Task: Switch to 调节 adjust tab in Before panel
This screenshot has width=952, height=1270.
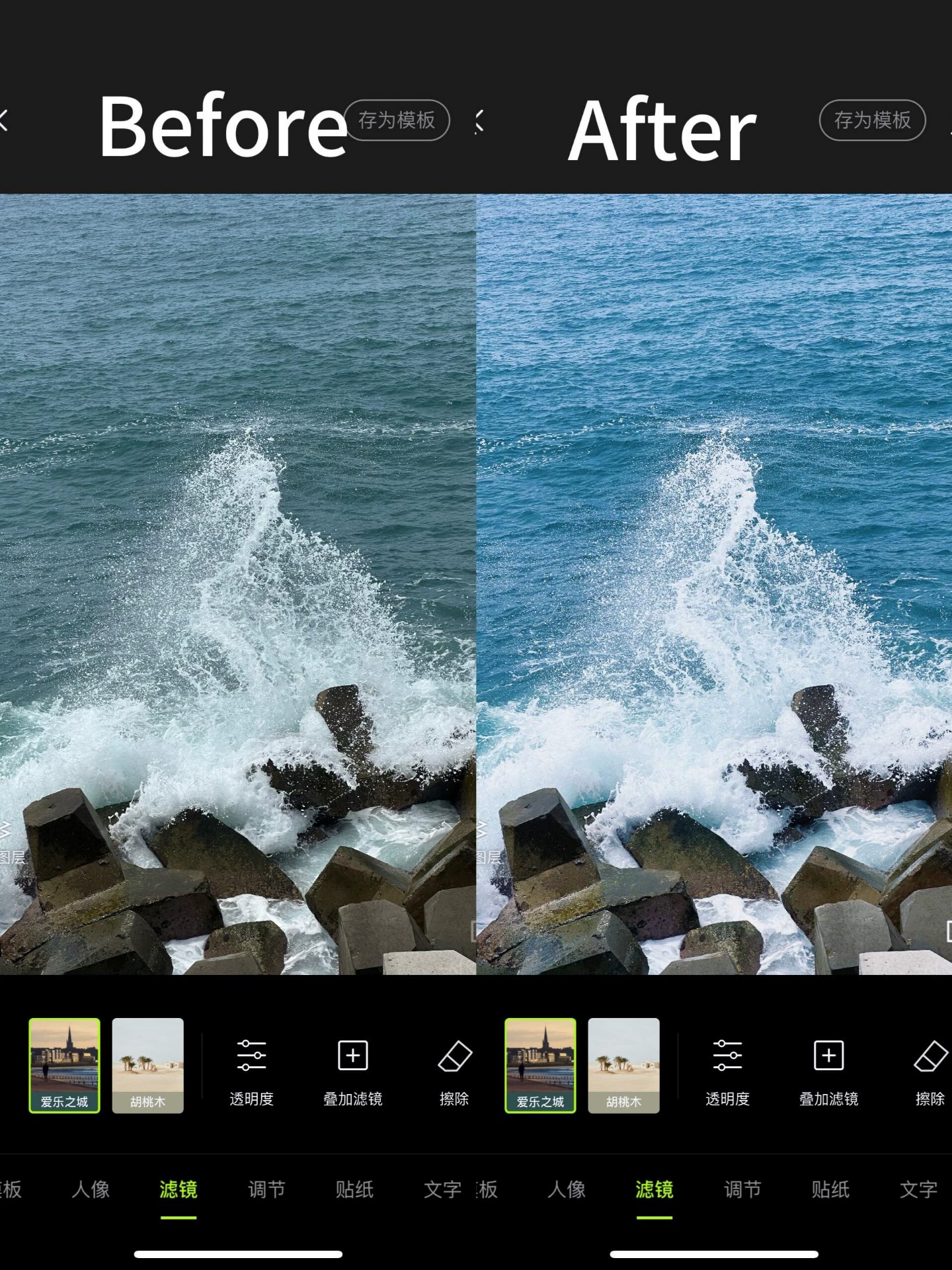Action: (266, 1190)
